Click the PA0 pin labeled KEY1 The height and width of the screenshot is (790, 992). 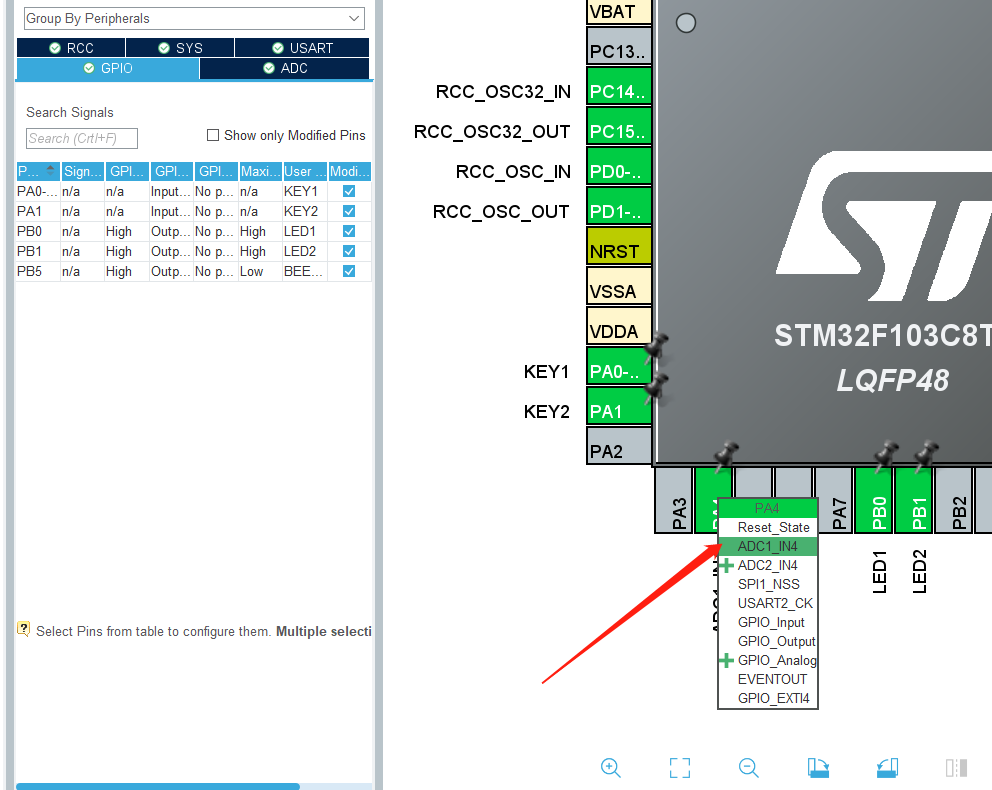click(619, 366)
